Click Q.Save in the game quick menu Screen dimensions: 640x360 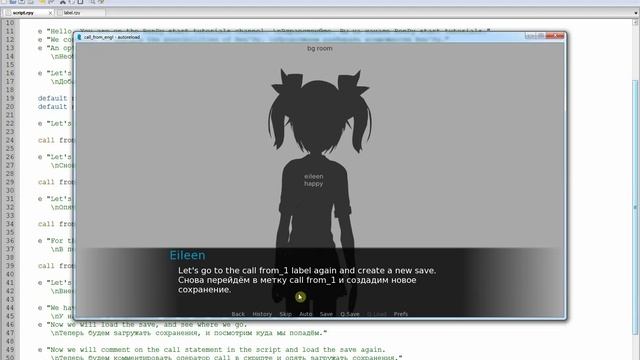pyautogui.click(x=350, y=314)
